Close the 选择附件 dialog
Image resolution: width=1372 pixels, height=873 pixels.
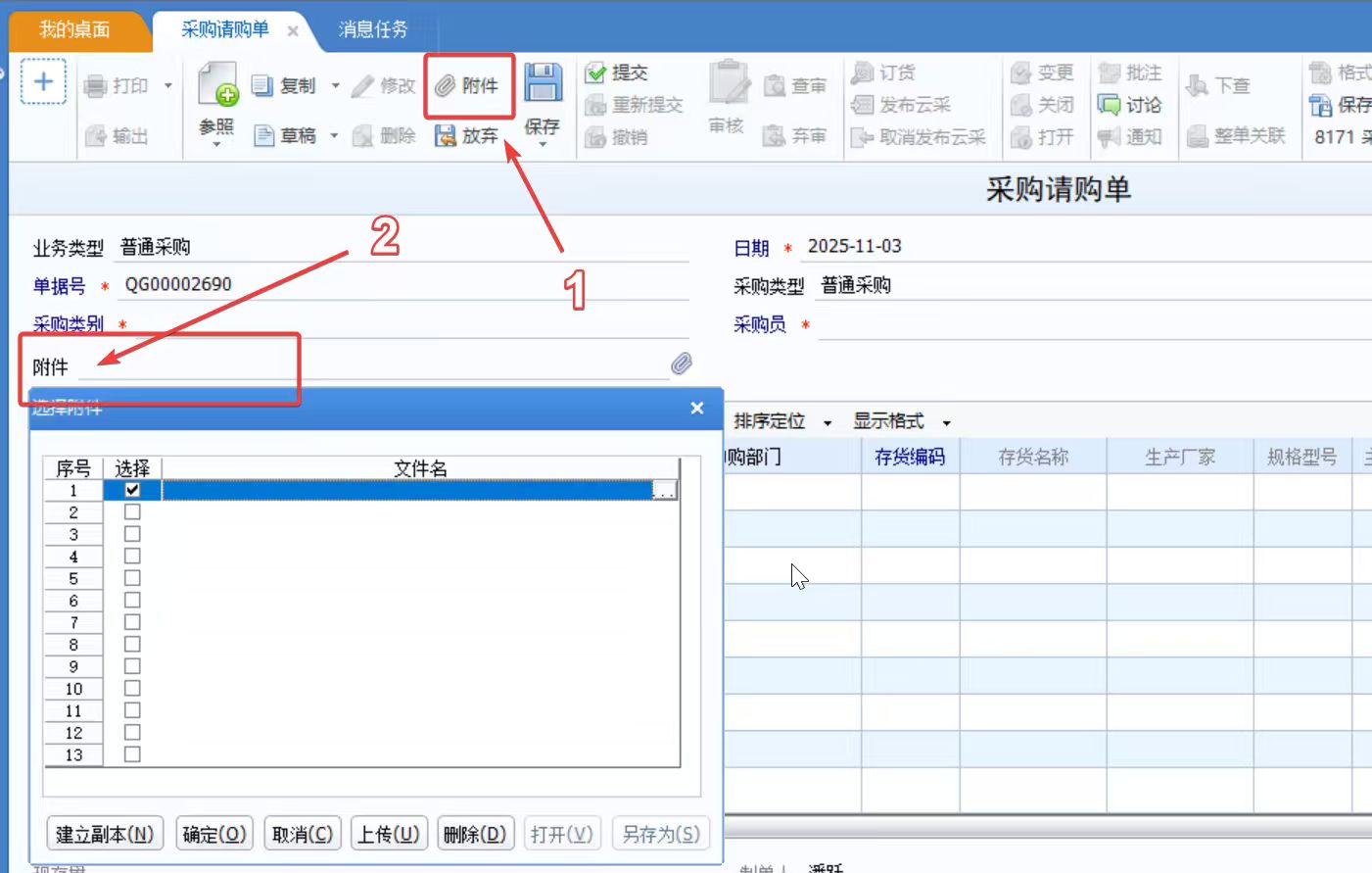697,408
